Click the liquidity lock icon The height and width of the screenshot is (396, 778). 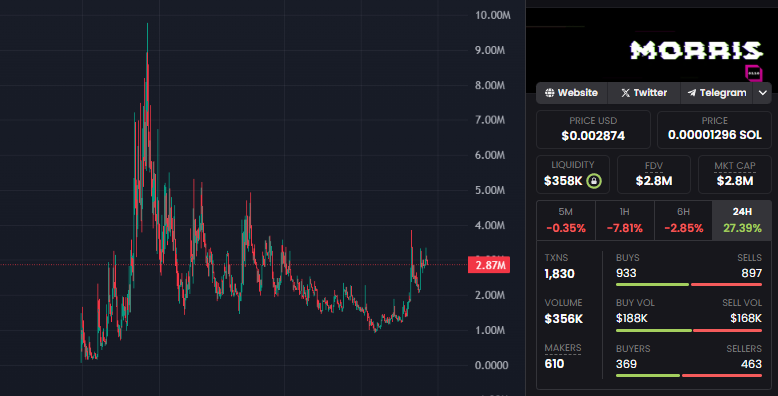(x=594, y=181)
